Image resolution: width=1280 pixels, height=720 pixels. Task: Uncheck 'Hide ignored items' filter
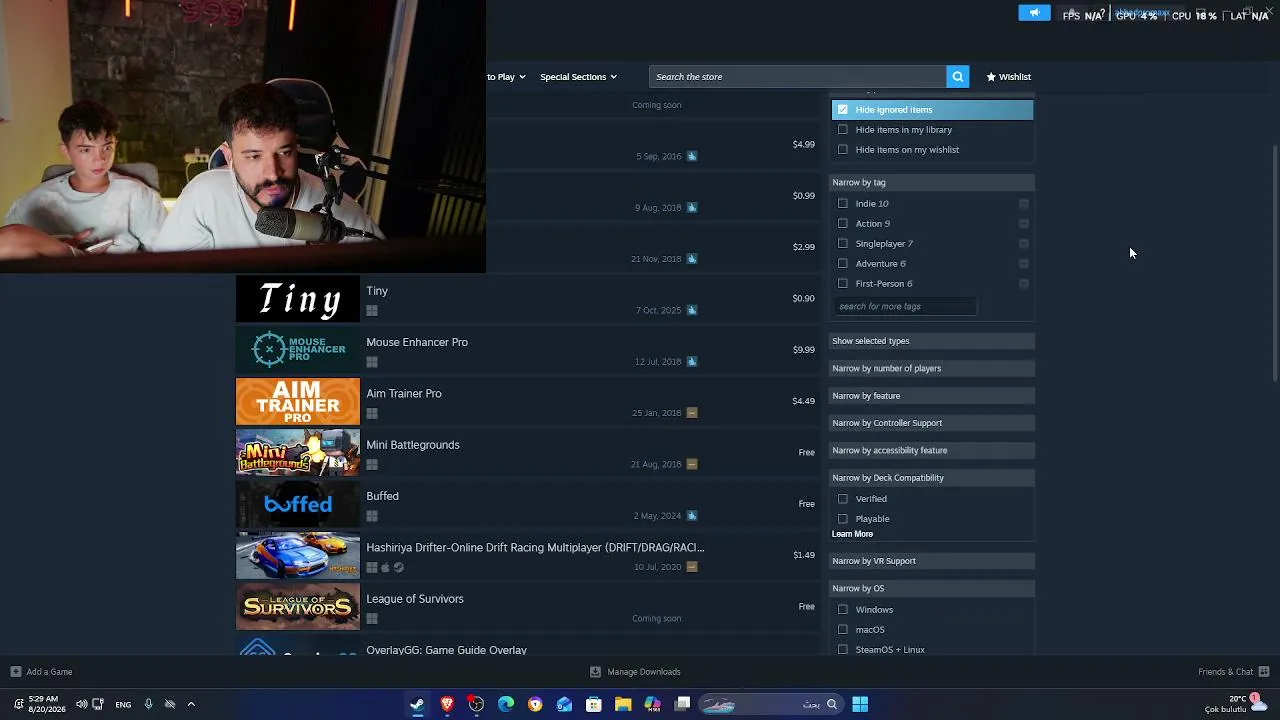point(843,110)
